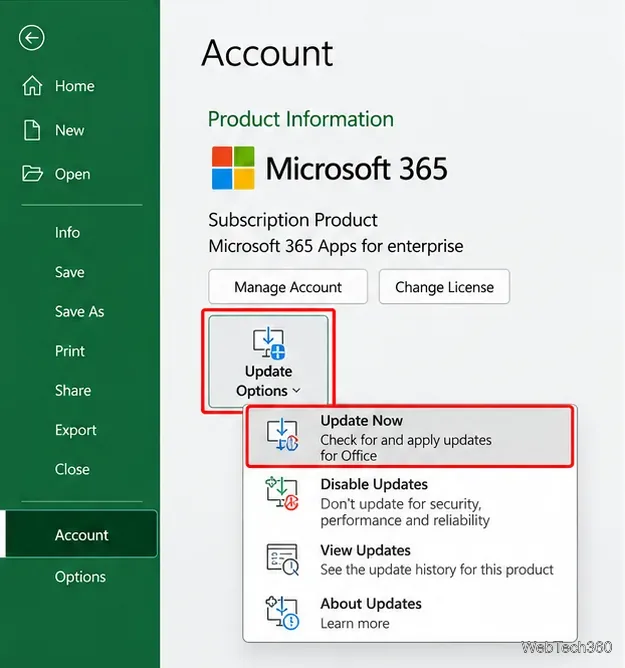Open the Print section
Viewport: 625px width, 668px height.
(x=70, y=351)
